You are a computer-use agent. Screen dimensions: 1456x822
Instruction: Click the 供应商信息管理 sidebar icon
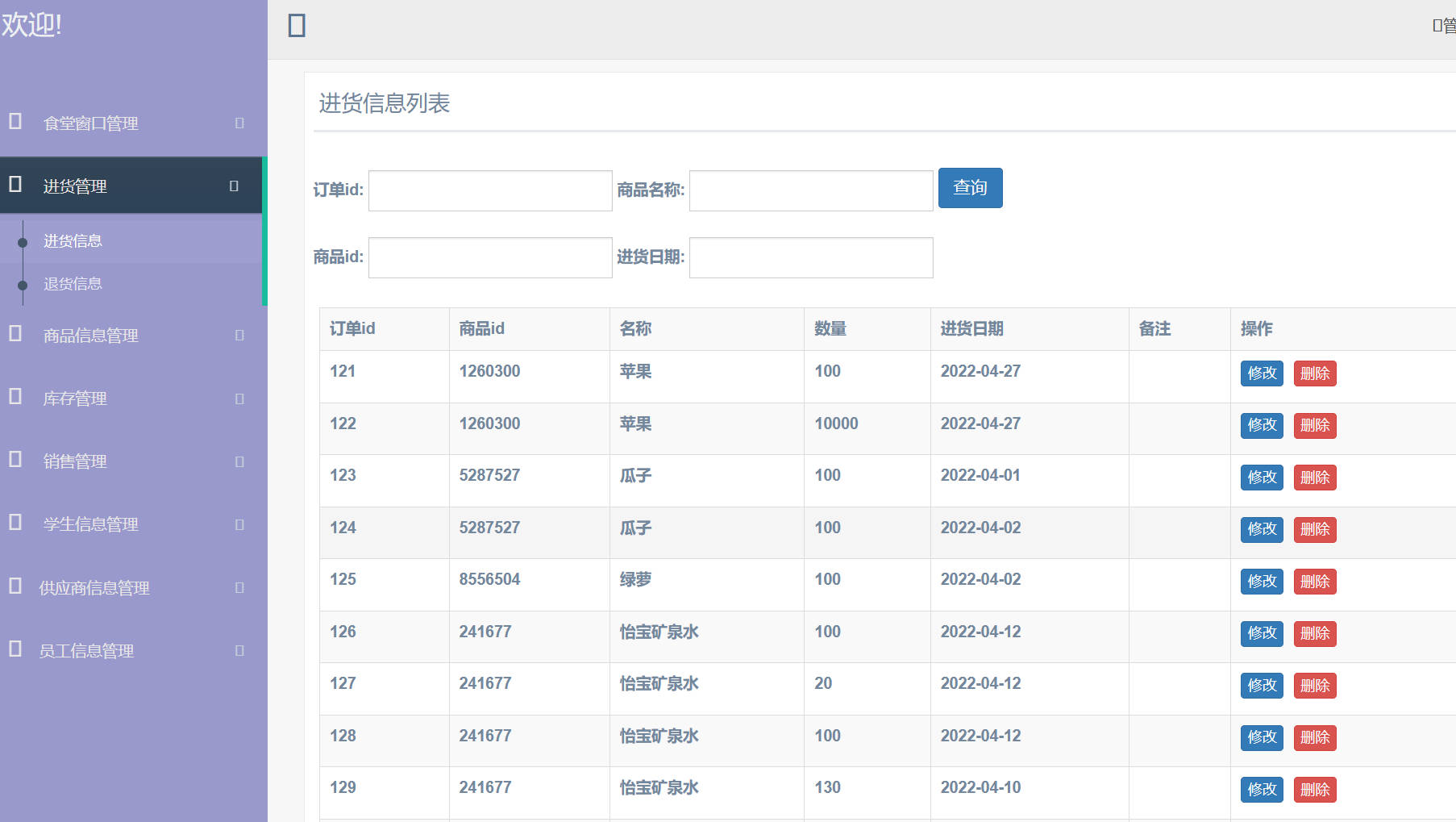tap(13, 586)
